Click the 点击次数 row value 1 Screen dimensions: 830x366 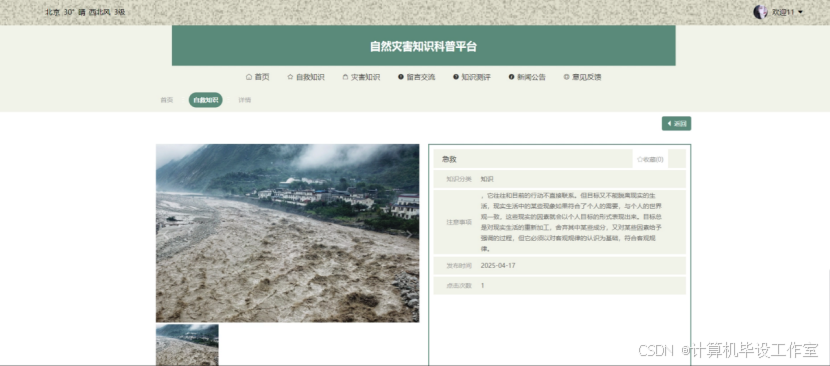483,285
